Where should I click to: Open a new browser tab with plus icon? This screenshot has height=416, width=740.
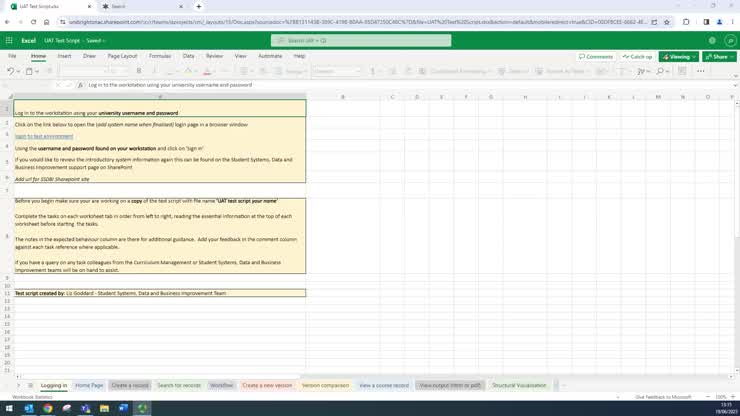198,6
